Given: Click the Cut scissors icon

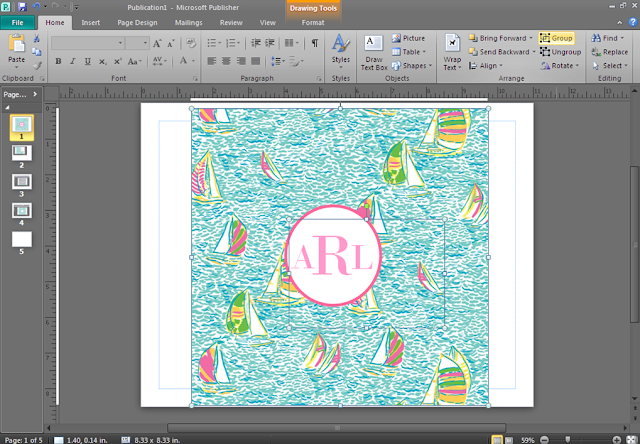Looking at the screenshot, I should click(36, 39).
